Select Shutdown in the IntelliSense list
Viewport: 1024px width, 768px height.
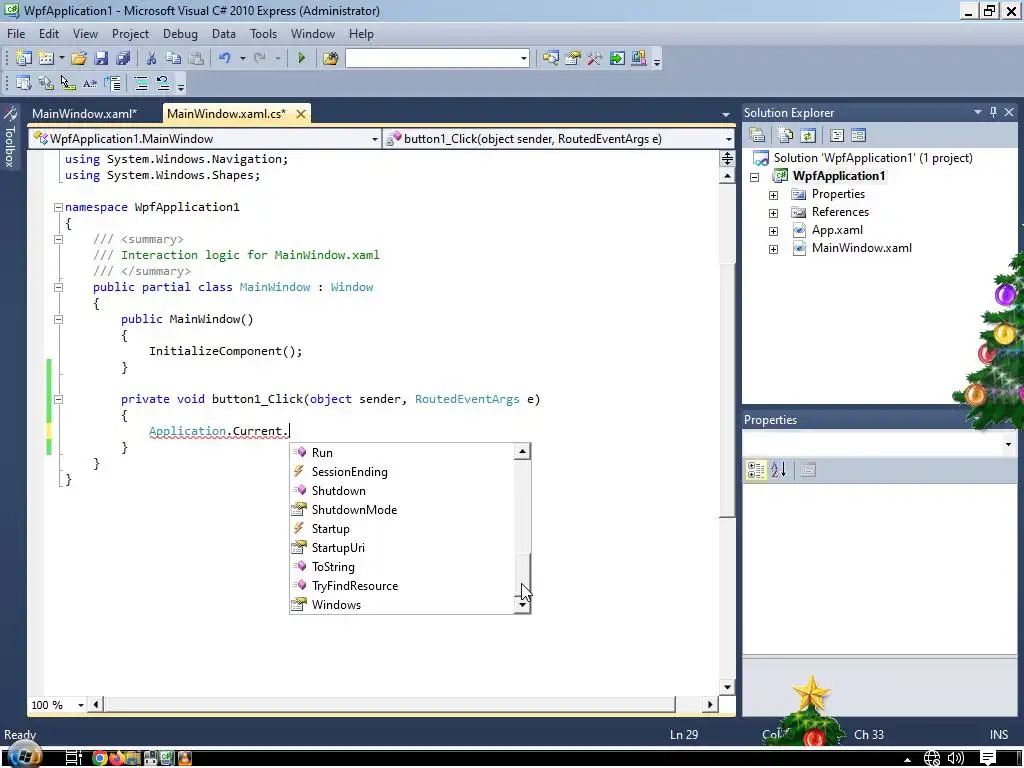click(x=338, y=490)
